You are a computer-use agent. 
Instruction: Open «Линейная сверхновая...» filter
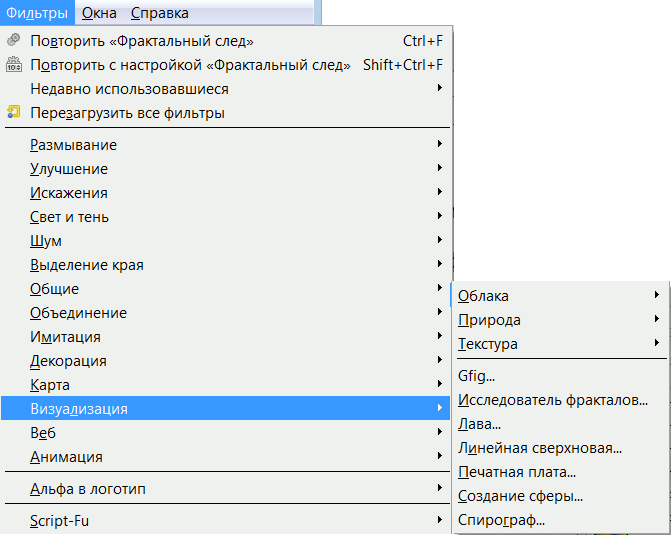pos(540,449)
